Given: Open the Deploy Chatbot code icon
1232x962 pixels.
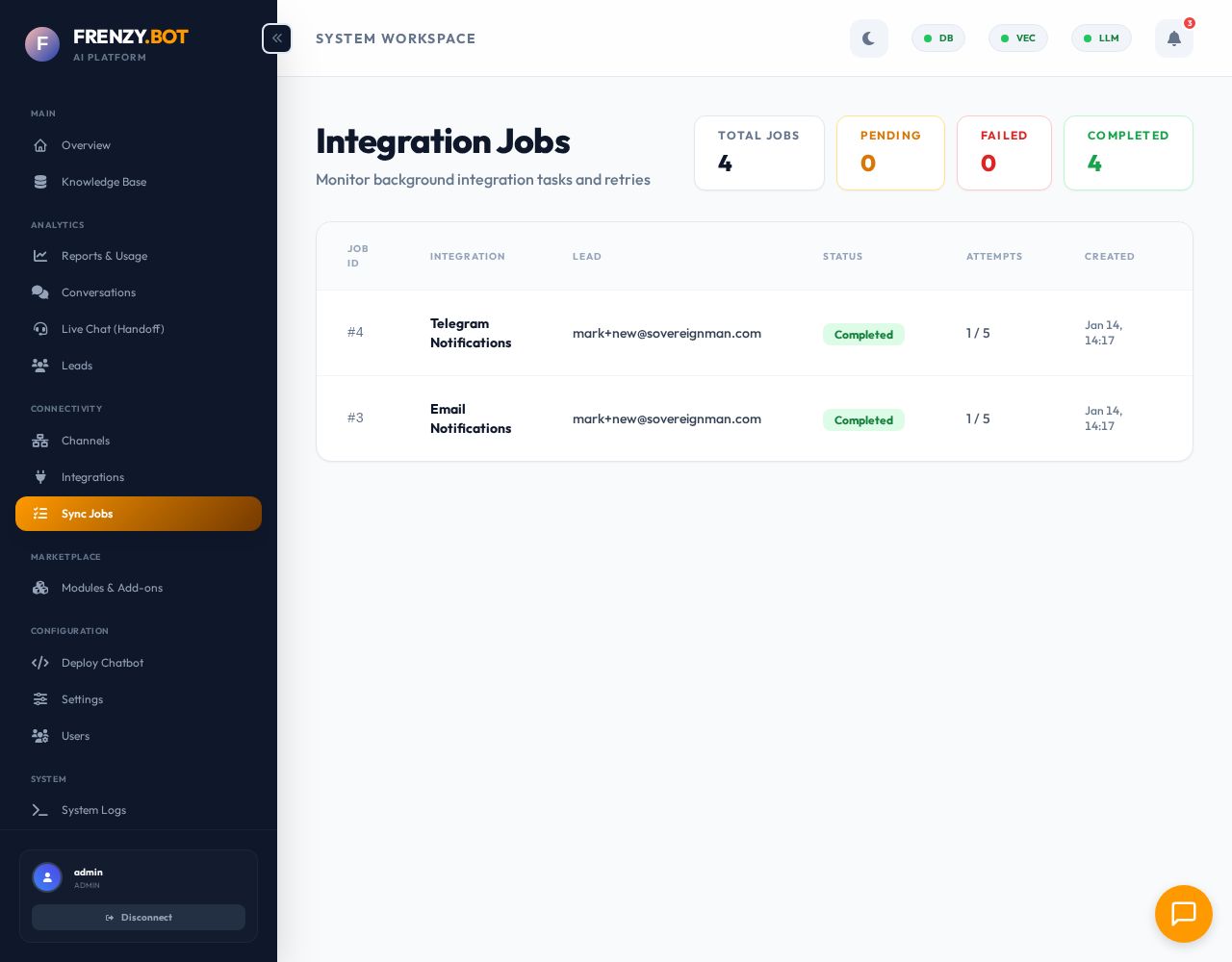Looking at the screenshot, I should pyautogui.click(x=39, y=663).
